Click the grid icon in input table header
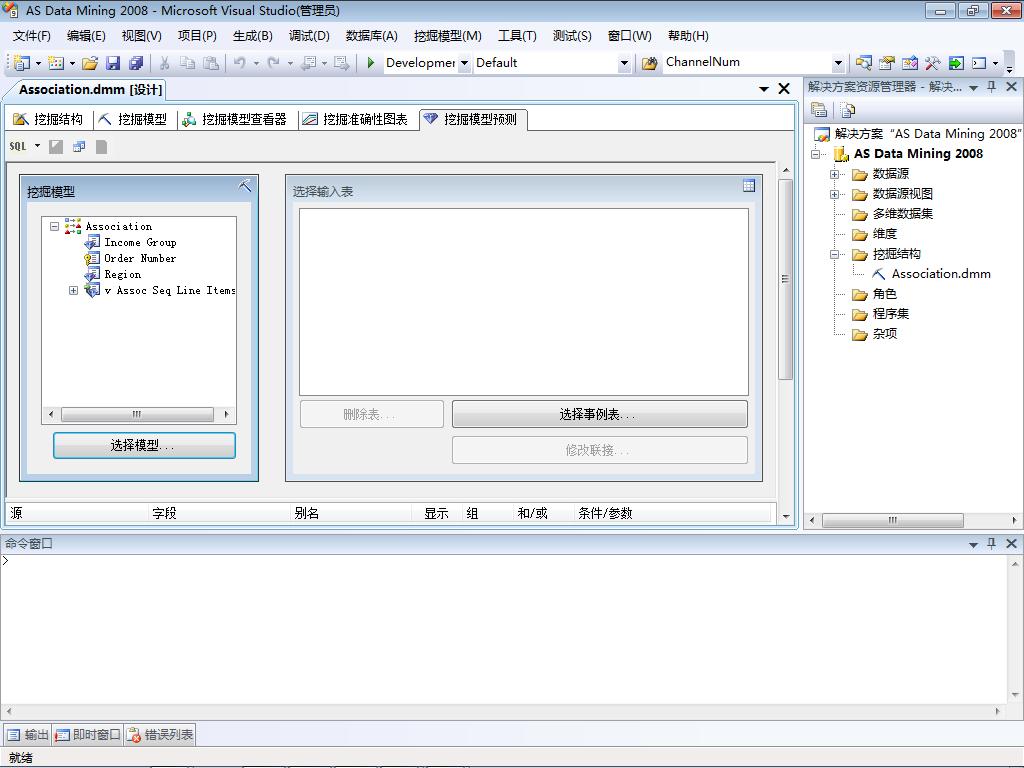Viewport: 1024px width, 768px height. tap(749, 186)
